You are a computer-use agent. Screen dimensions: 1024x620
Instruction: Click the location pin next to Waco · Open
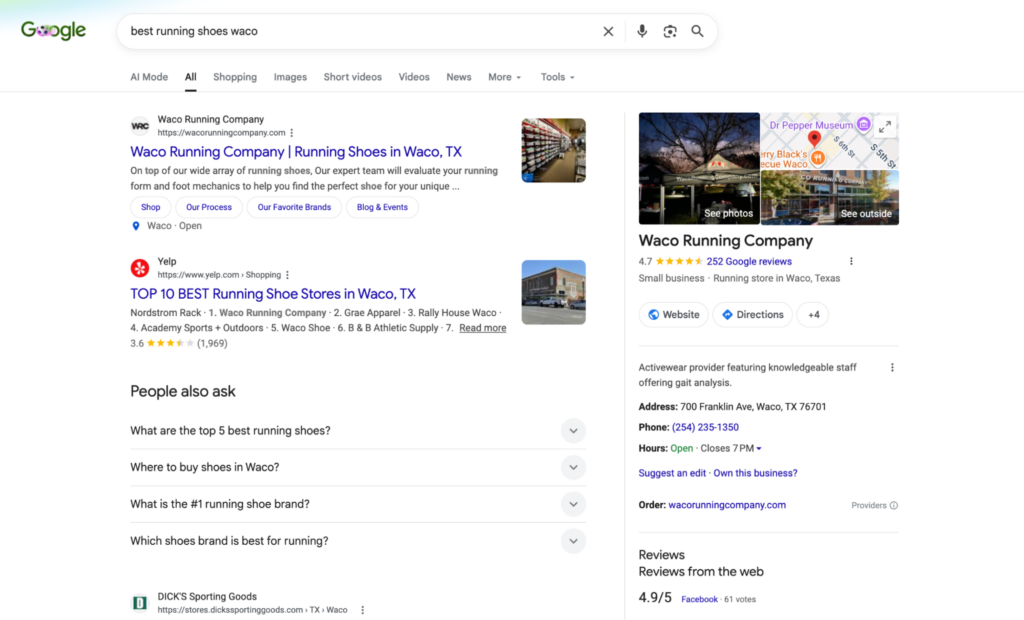(136, 226)
